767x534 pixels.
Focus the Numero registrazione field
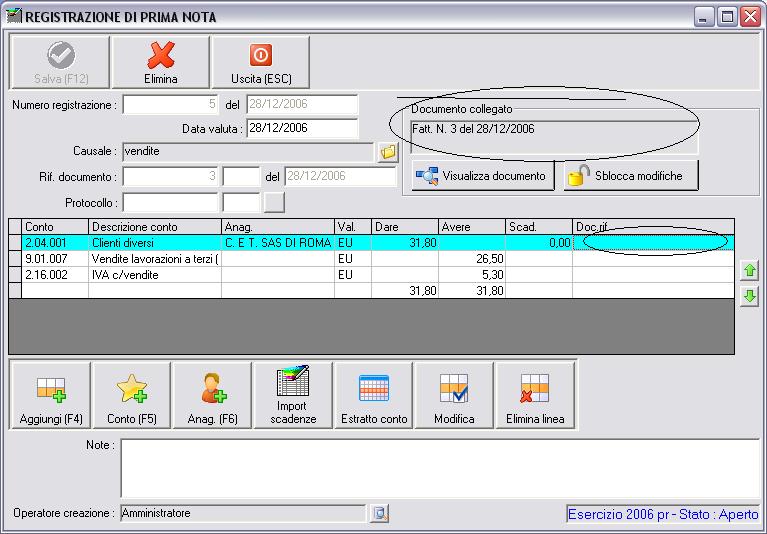171,104
